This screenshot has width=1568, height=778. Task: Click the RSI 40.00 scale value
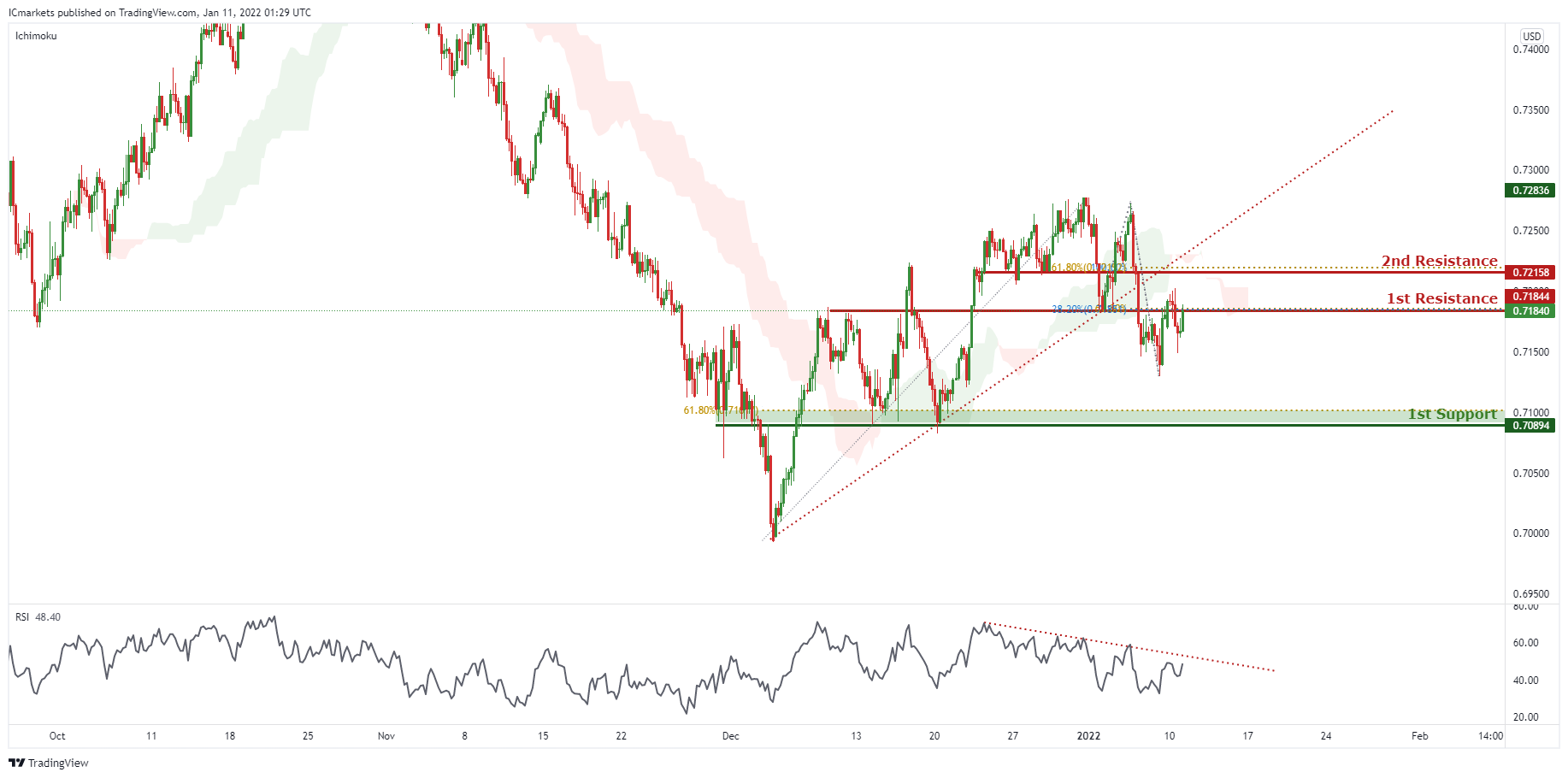coord(1525,681)
